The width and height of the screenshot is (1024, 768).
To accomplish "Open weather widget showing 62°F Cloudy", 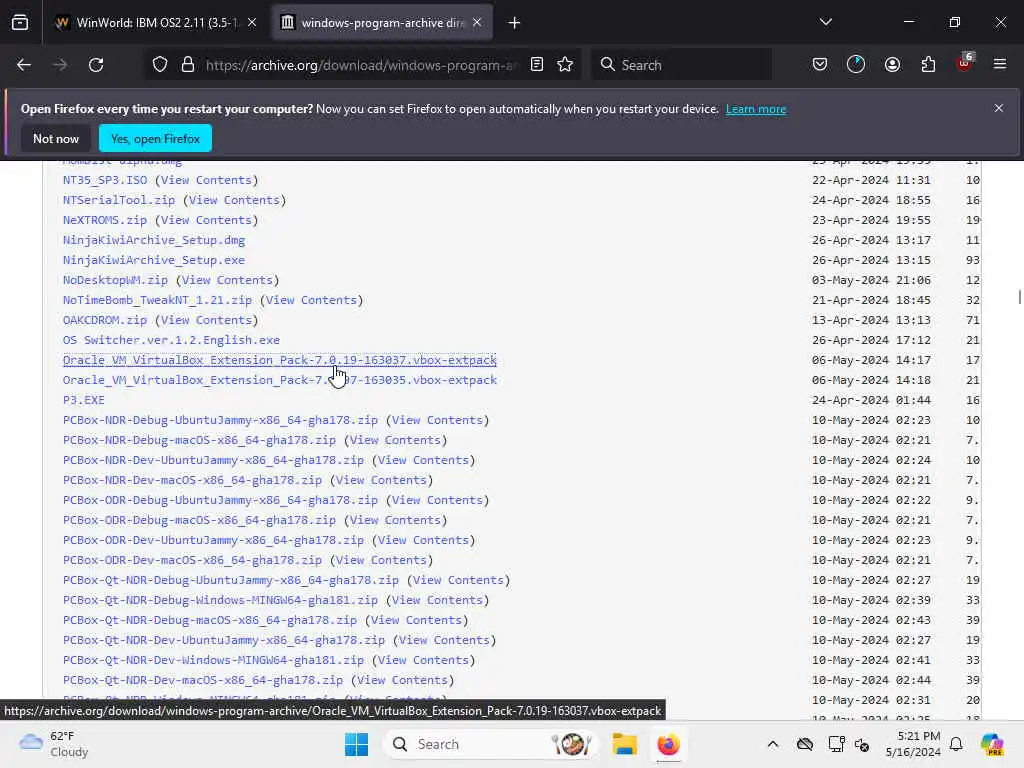I will tap(54, 744).
